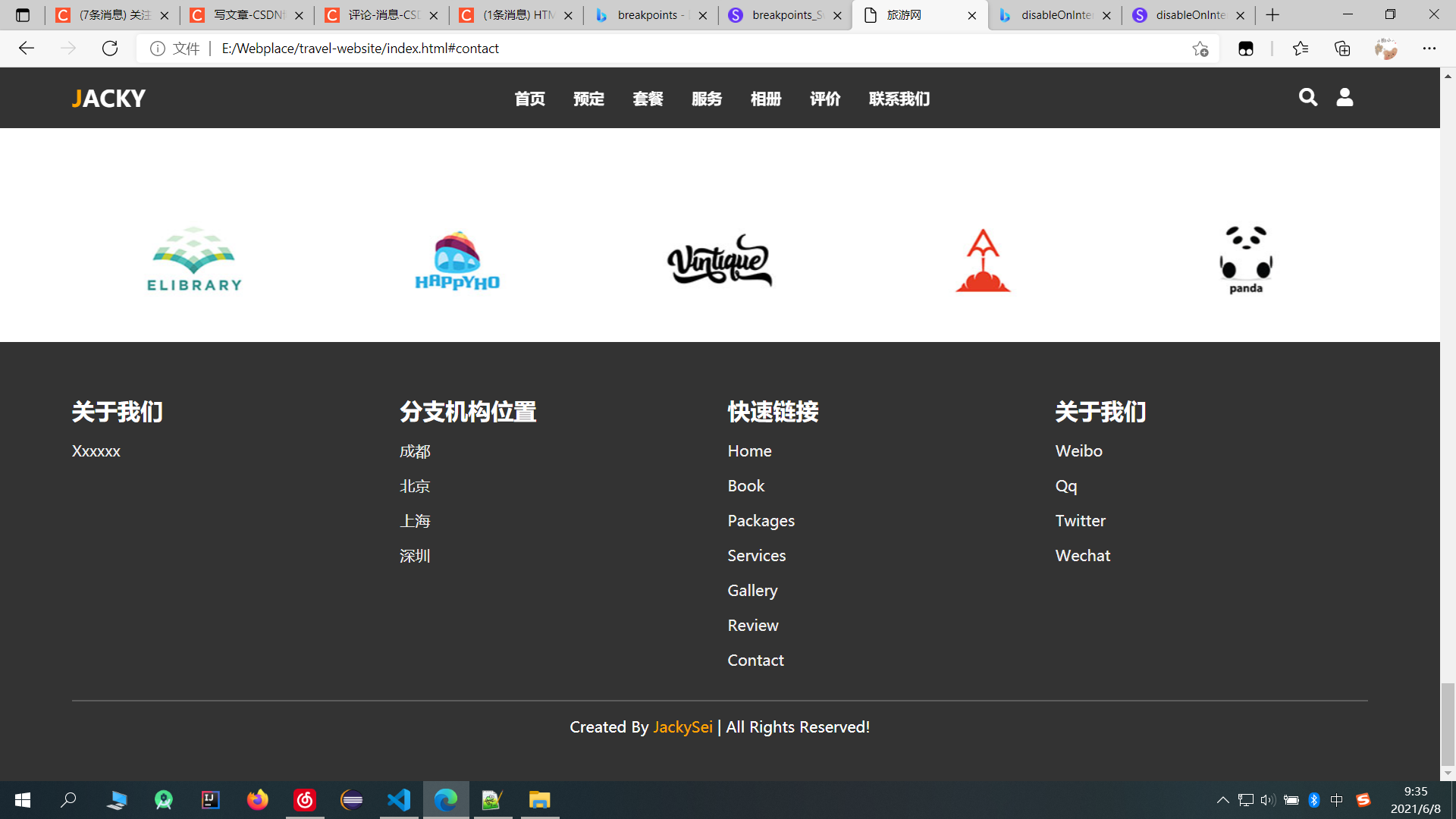This screenshot has height=819, width=1456.
Task: Click the search magnifier icon in site header
Action: point(1307,97)
